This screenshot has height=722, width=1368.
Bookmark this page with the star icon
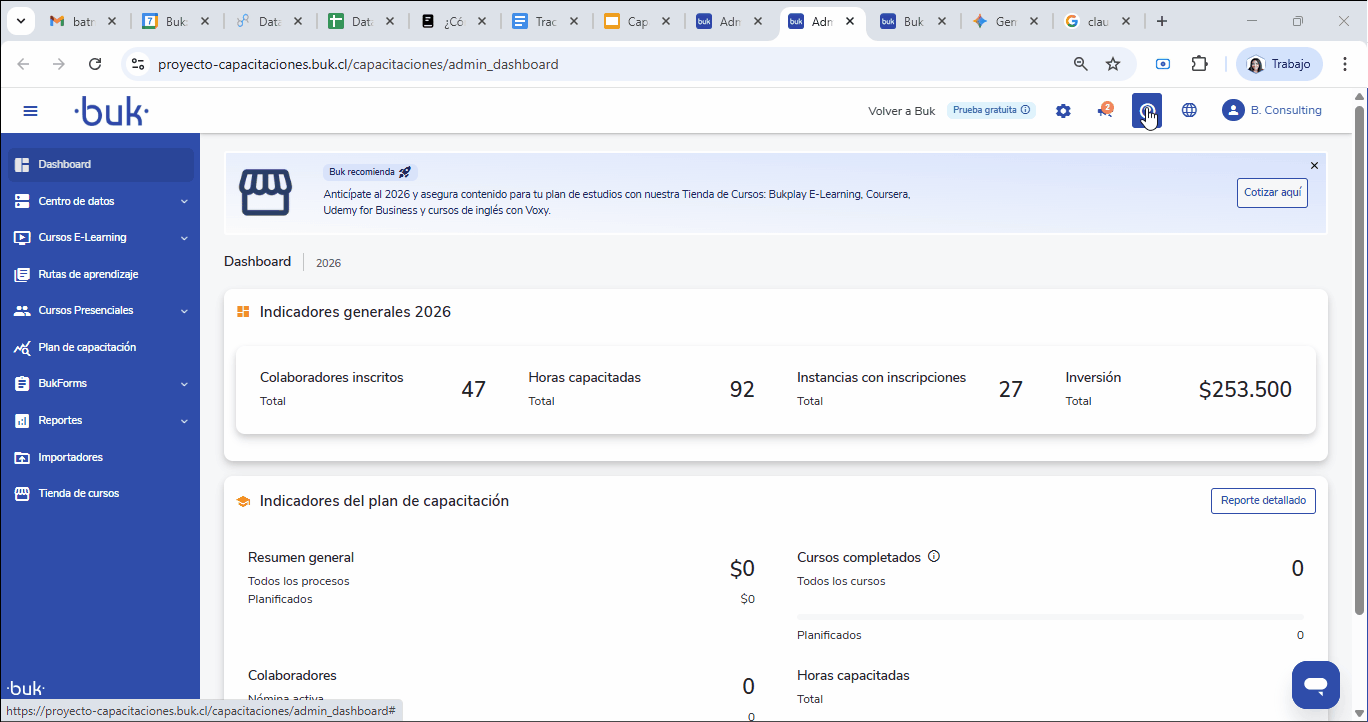coord(1113,64)
